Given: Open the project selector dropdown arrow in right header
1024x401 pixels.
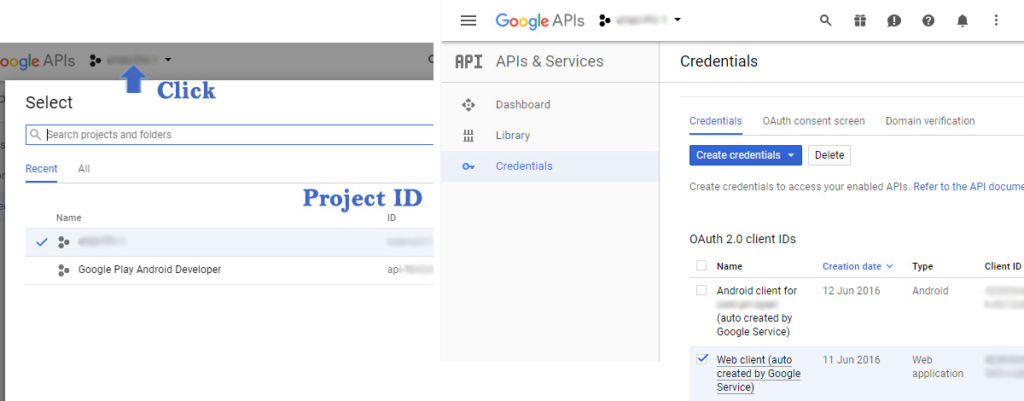Looking at the screenshot, I should [x=677, y=20].
